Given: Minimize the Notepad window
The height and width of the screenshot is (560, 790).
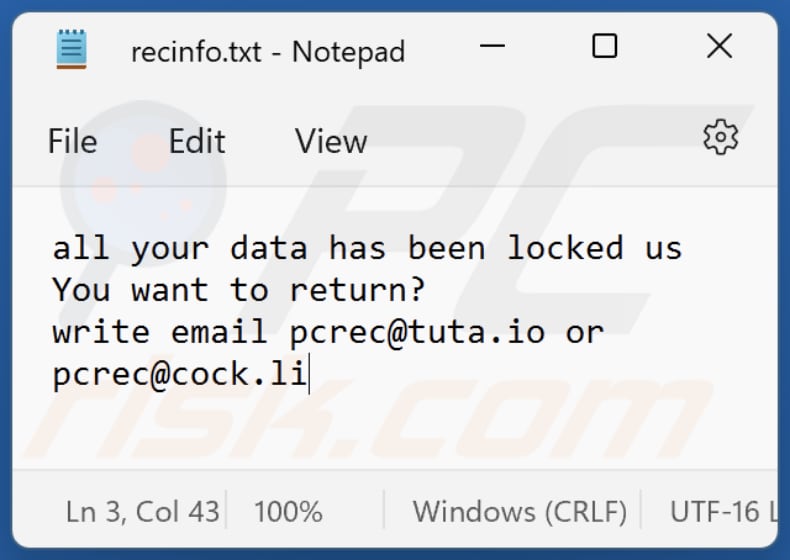Looking at the screenshot, I should click(491, 47).
